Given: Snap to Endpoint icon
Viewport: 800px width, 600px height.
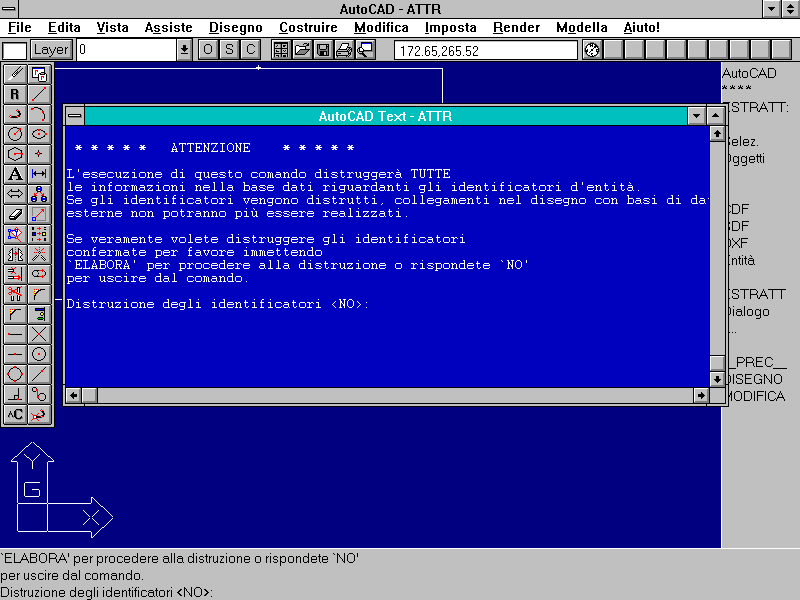Looking at the screenshot, I should coord(15,334).
